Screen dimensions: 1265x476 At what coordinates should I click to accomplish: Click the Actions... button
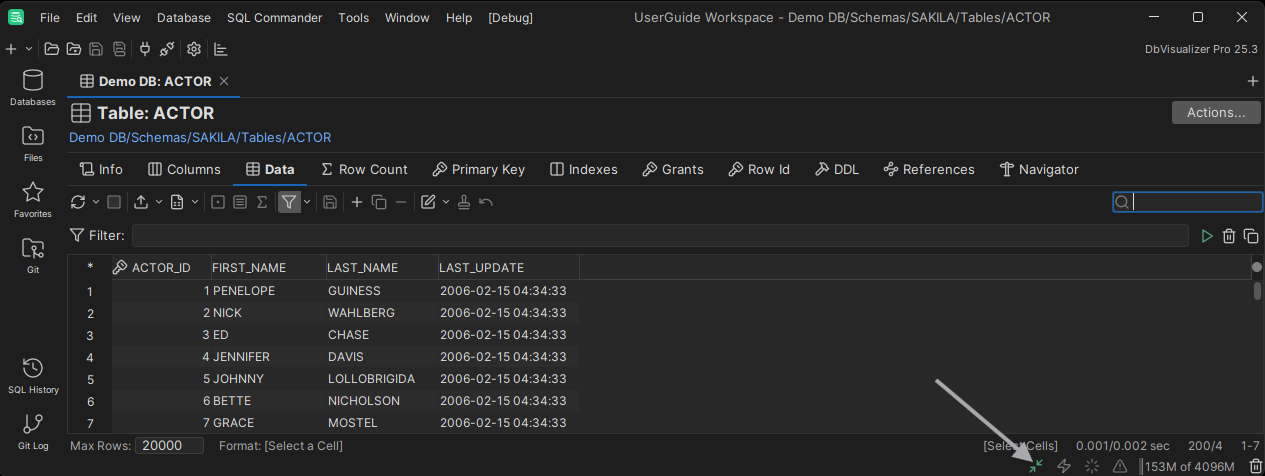click(1216, 112)
